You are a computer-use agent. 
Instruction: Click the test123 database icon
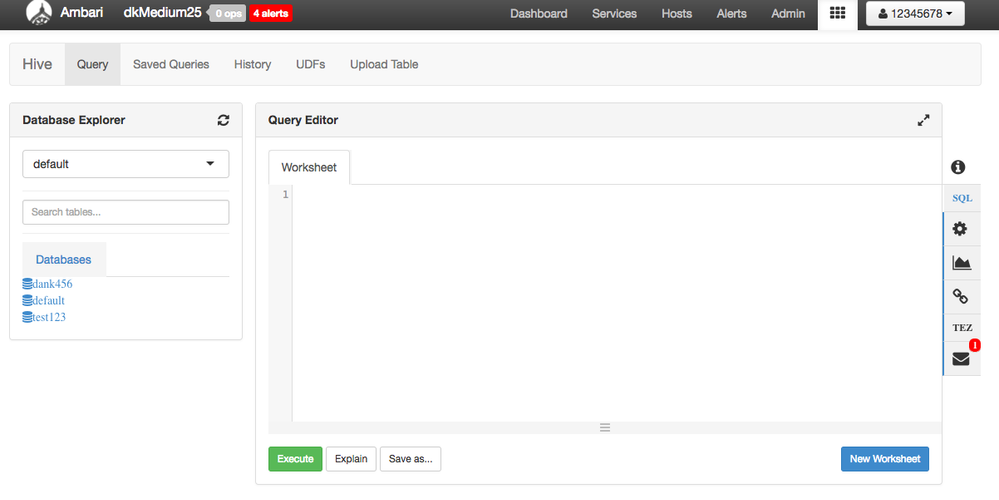(27, 317)
